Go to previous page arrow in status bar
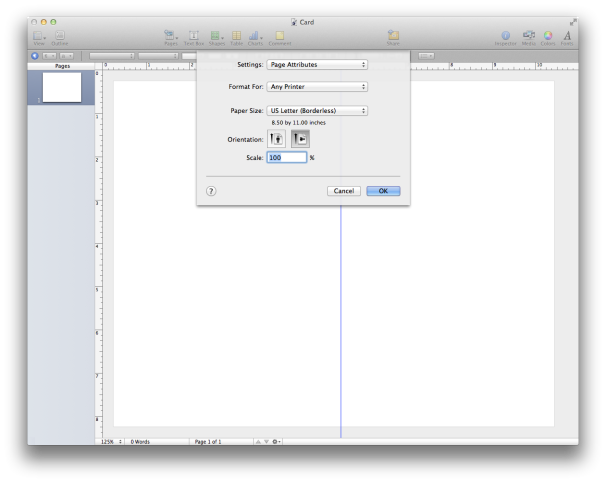 pos(258,442)
